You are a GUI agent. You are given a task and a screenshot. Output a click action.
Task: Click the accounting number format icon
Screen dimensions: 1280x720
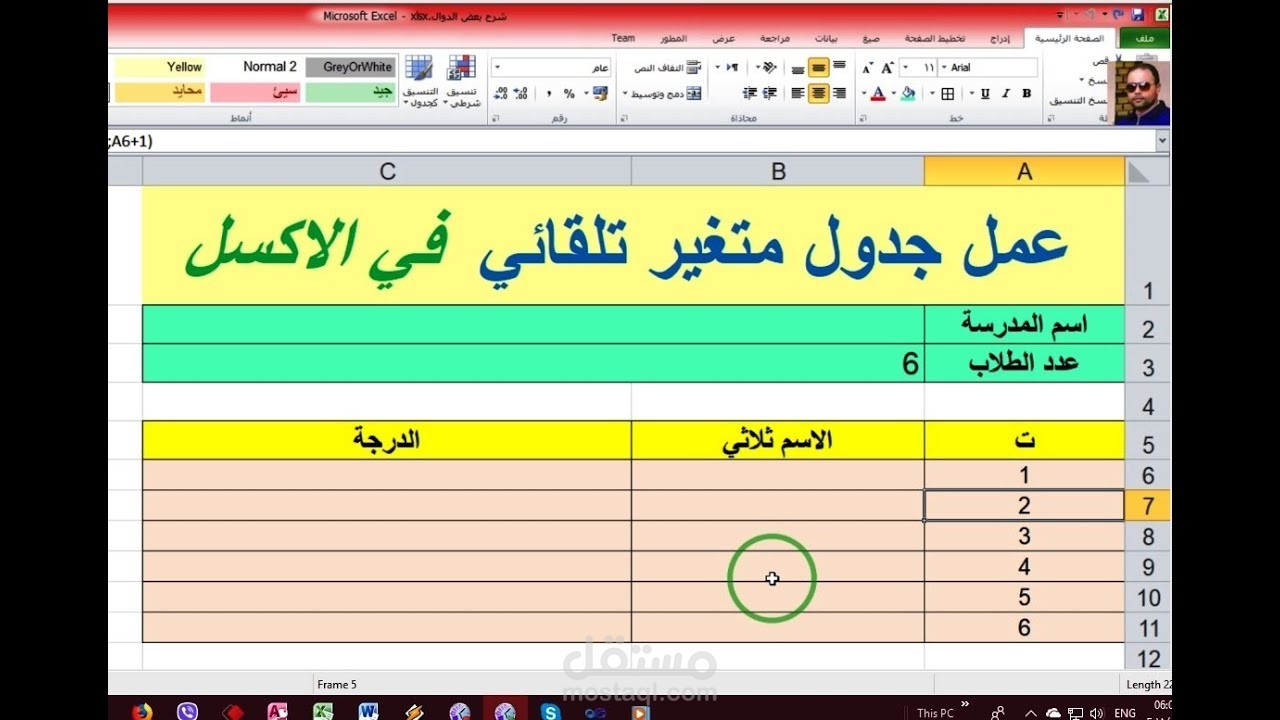[601, 93]
